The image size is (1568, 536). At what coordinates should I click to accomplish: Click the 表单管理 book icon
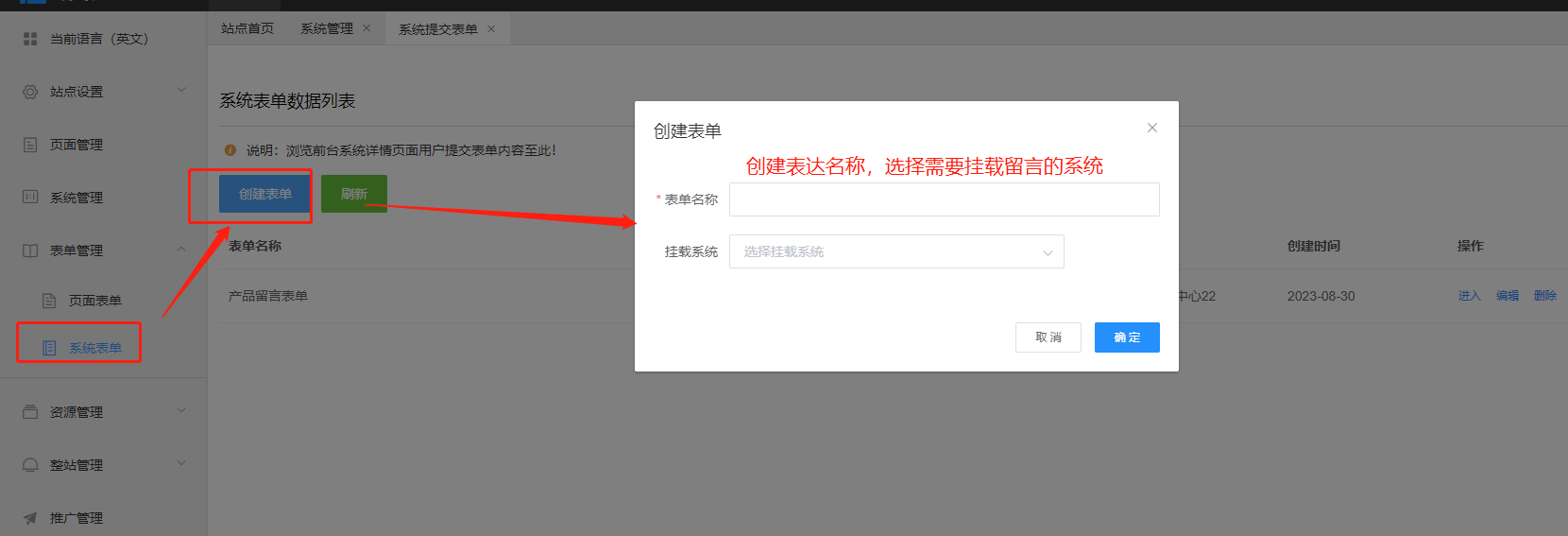click(x=30, y=251)
